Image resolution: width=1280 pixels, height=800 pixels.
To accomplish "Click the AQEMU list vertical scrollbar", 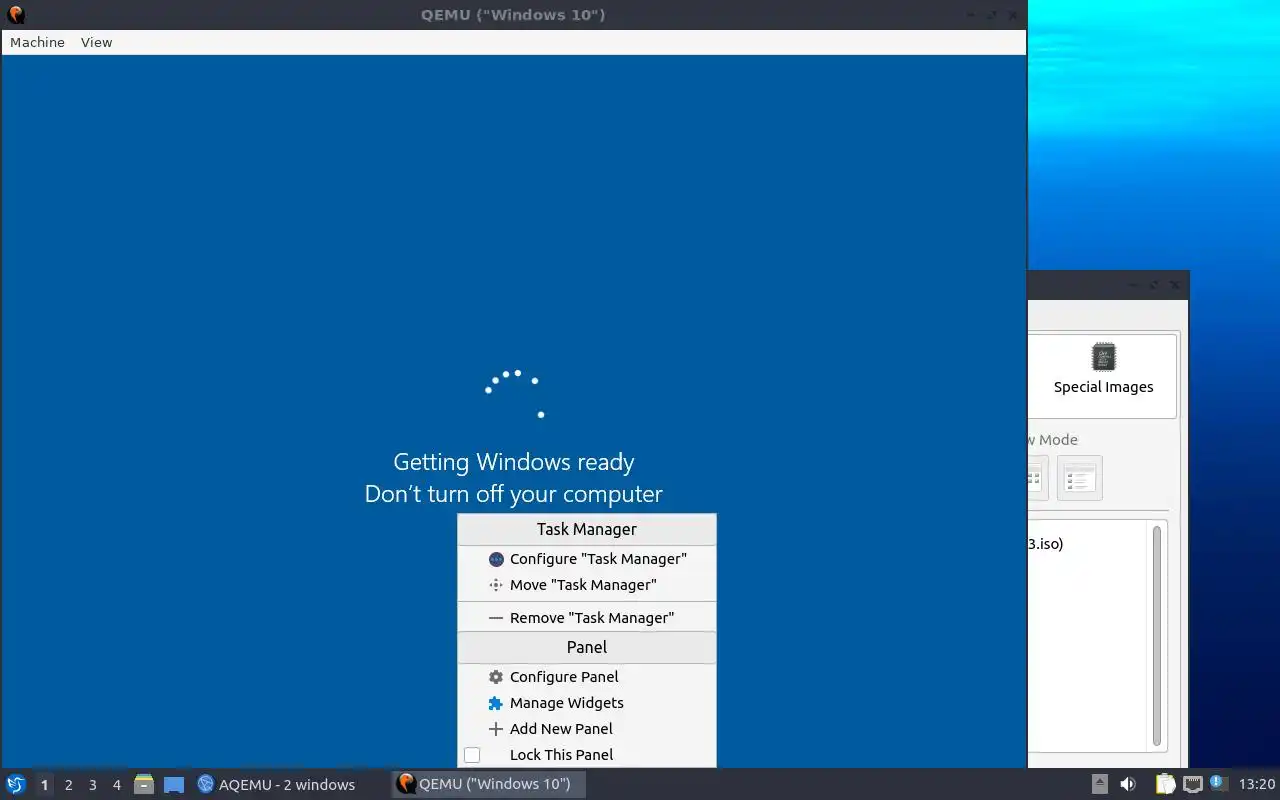I will (1157, 635).
